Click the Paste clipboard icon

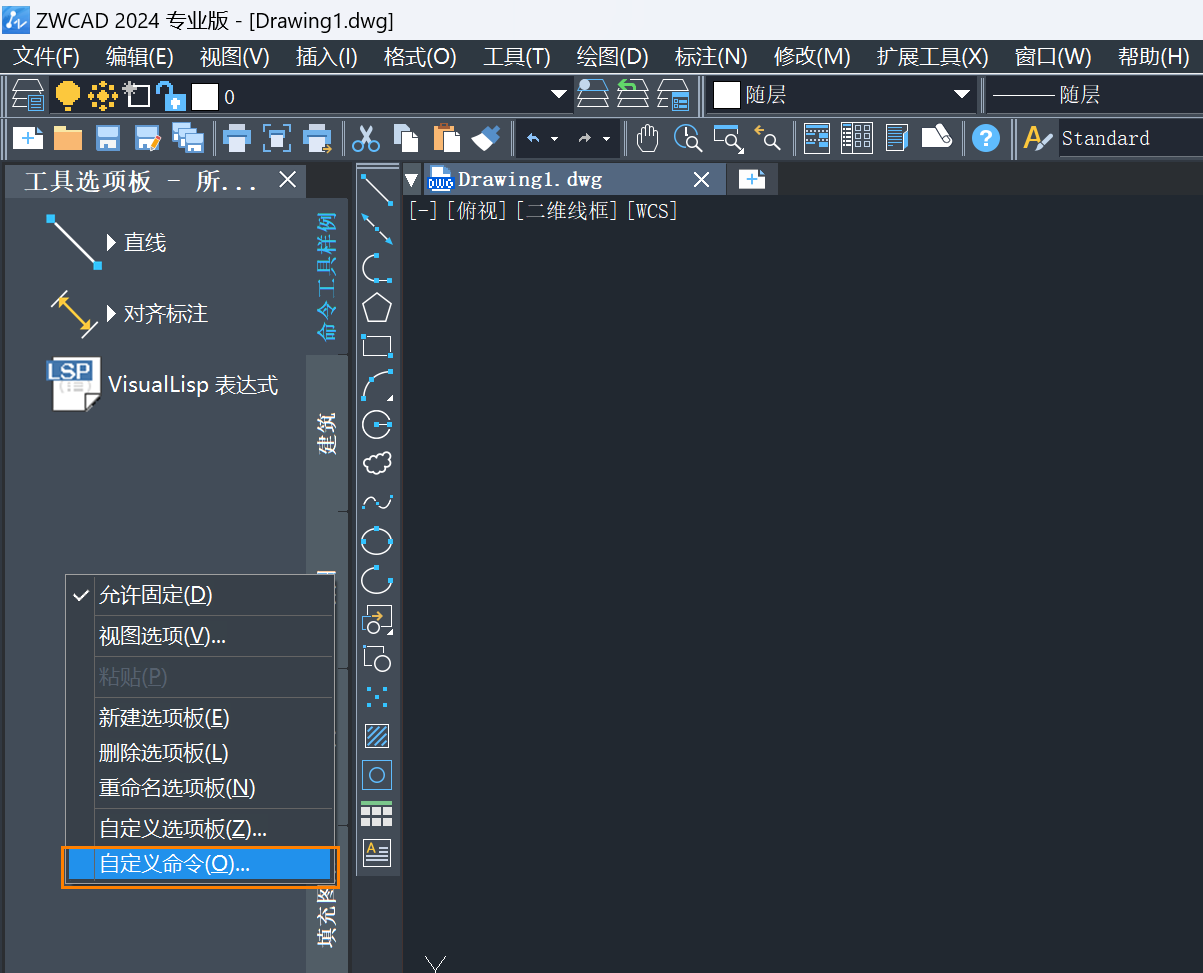point(446,138)
